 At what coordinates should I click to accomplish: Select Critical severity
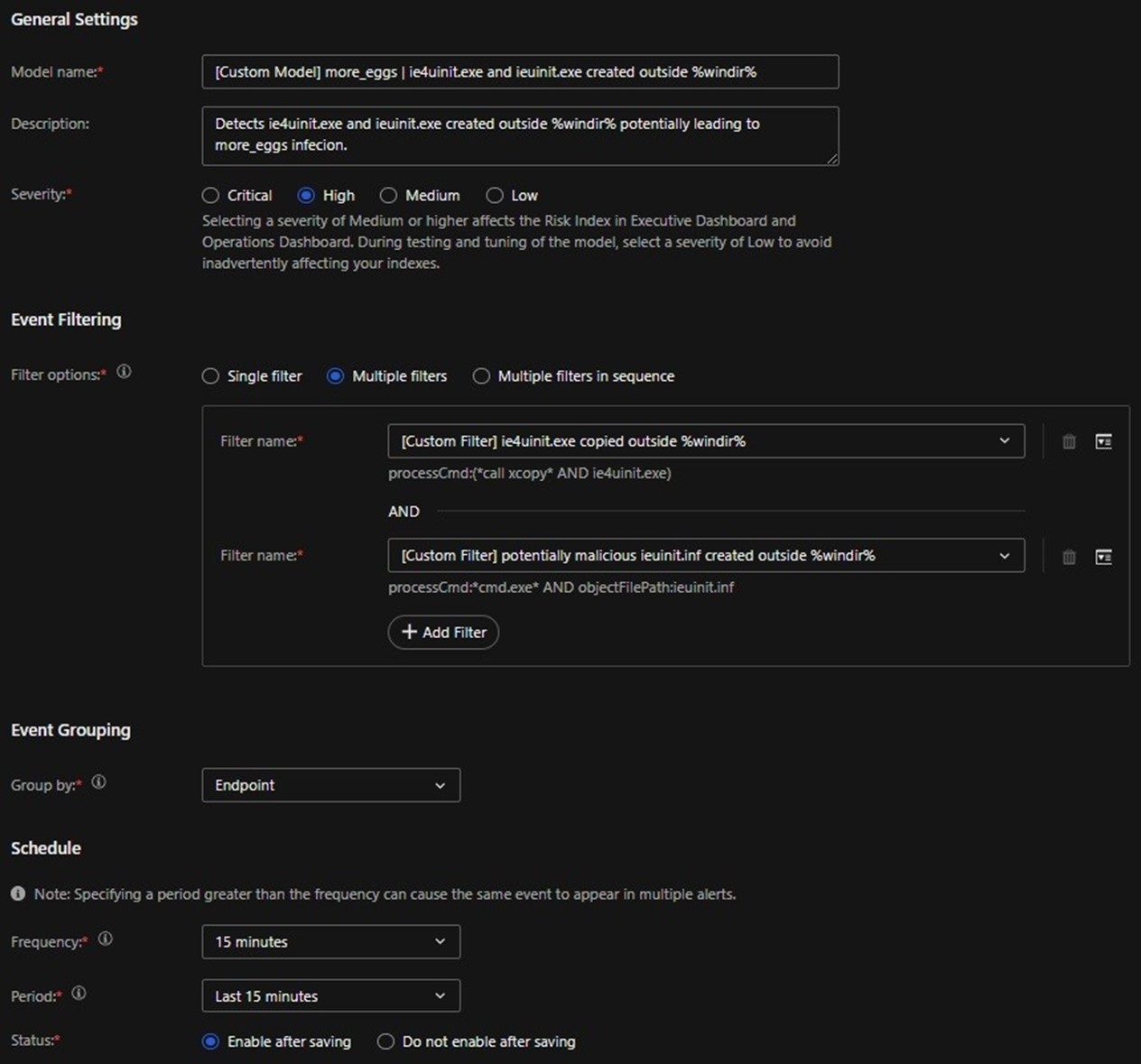tap(211, 196)
